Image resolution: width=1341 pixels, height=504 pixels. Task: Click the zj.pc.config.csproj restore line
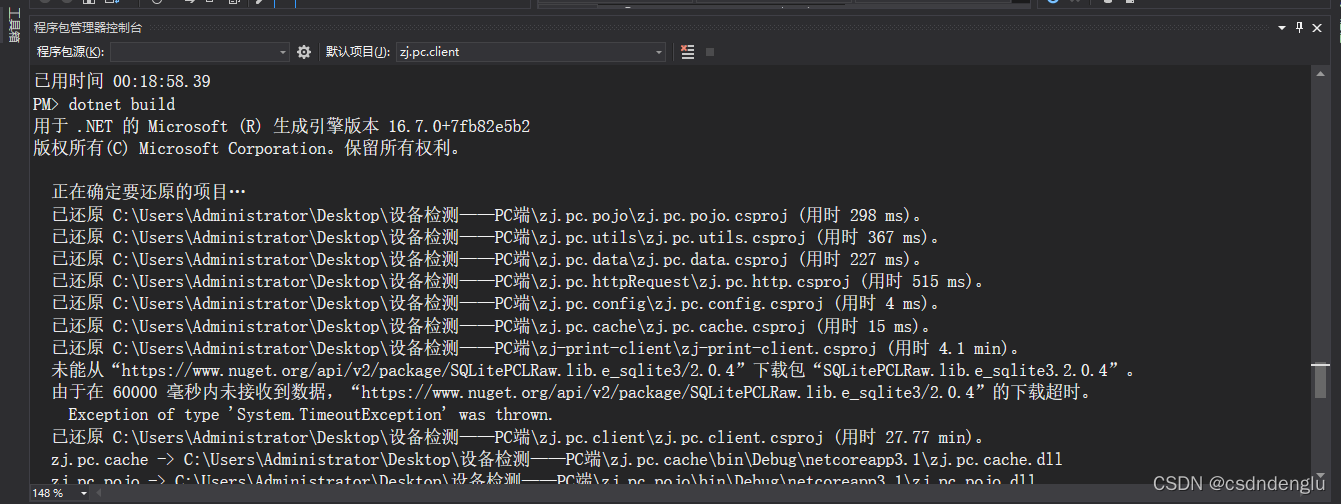495,303
